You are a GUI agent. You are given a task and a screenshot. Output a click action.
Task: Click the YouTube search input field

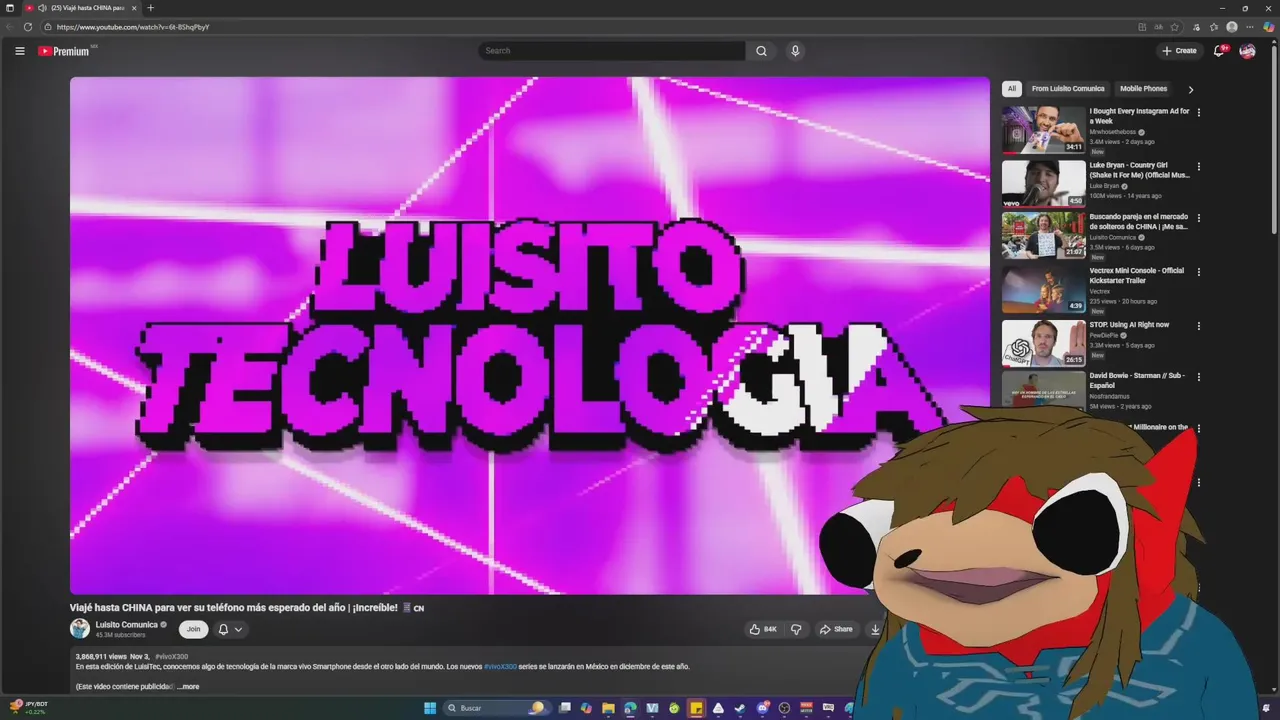pos(612,51)
